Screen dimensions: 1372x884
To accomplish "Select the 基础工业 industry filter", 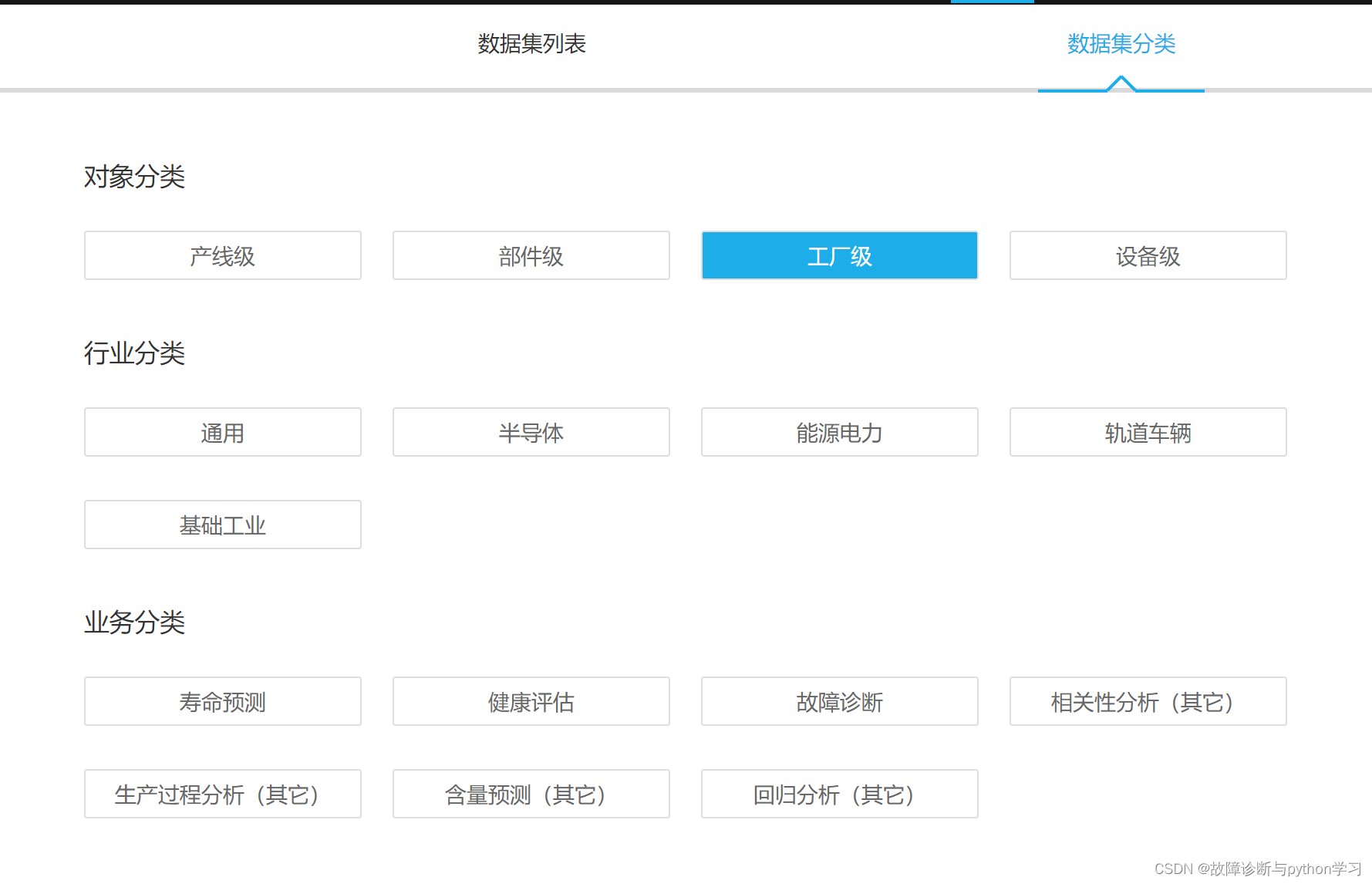I will point(223,525).
